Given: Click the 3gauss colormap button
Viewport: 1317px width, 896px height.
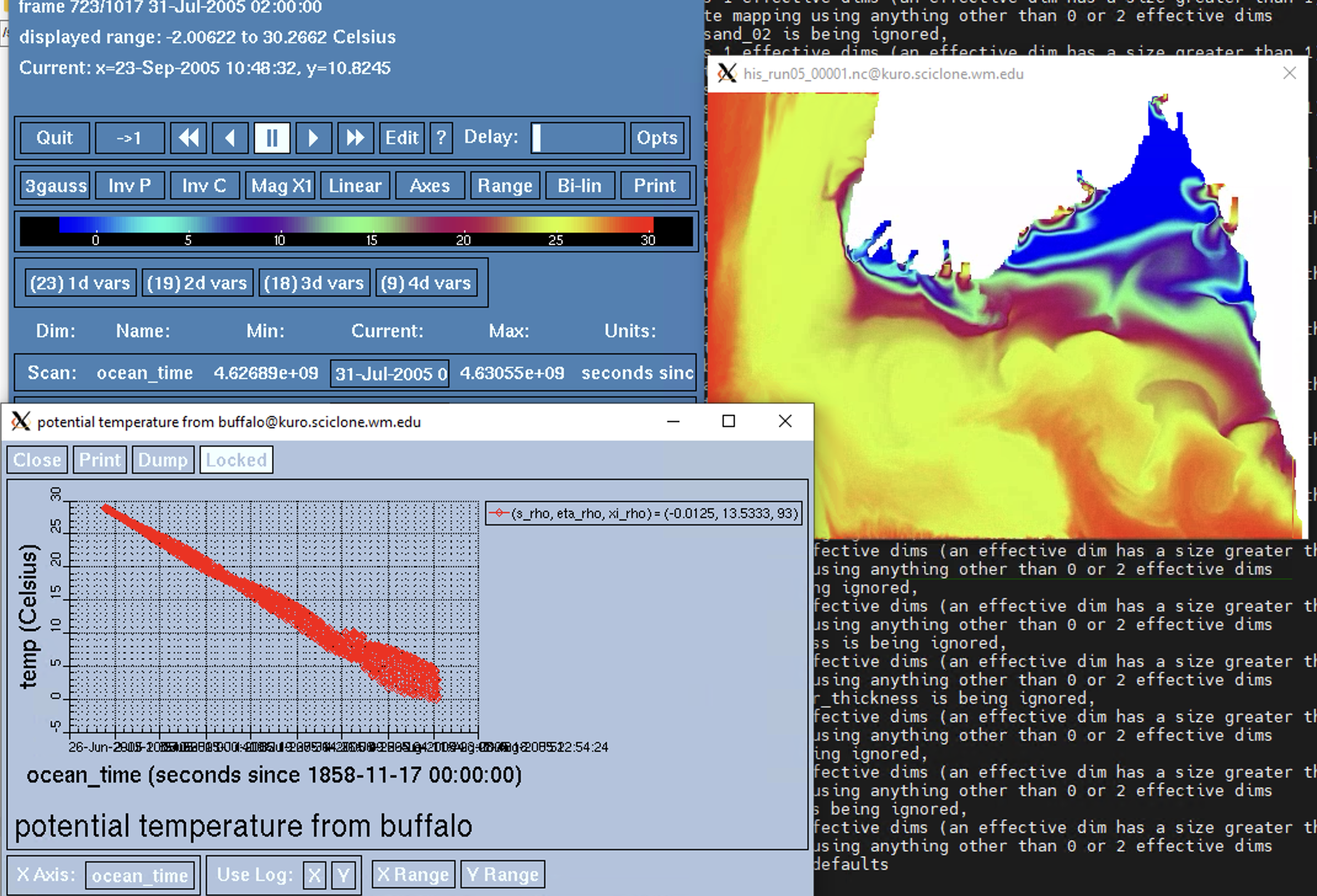Looking at the screenshot, I should [55, 185].
